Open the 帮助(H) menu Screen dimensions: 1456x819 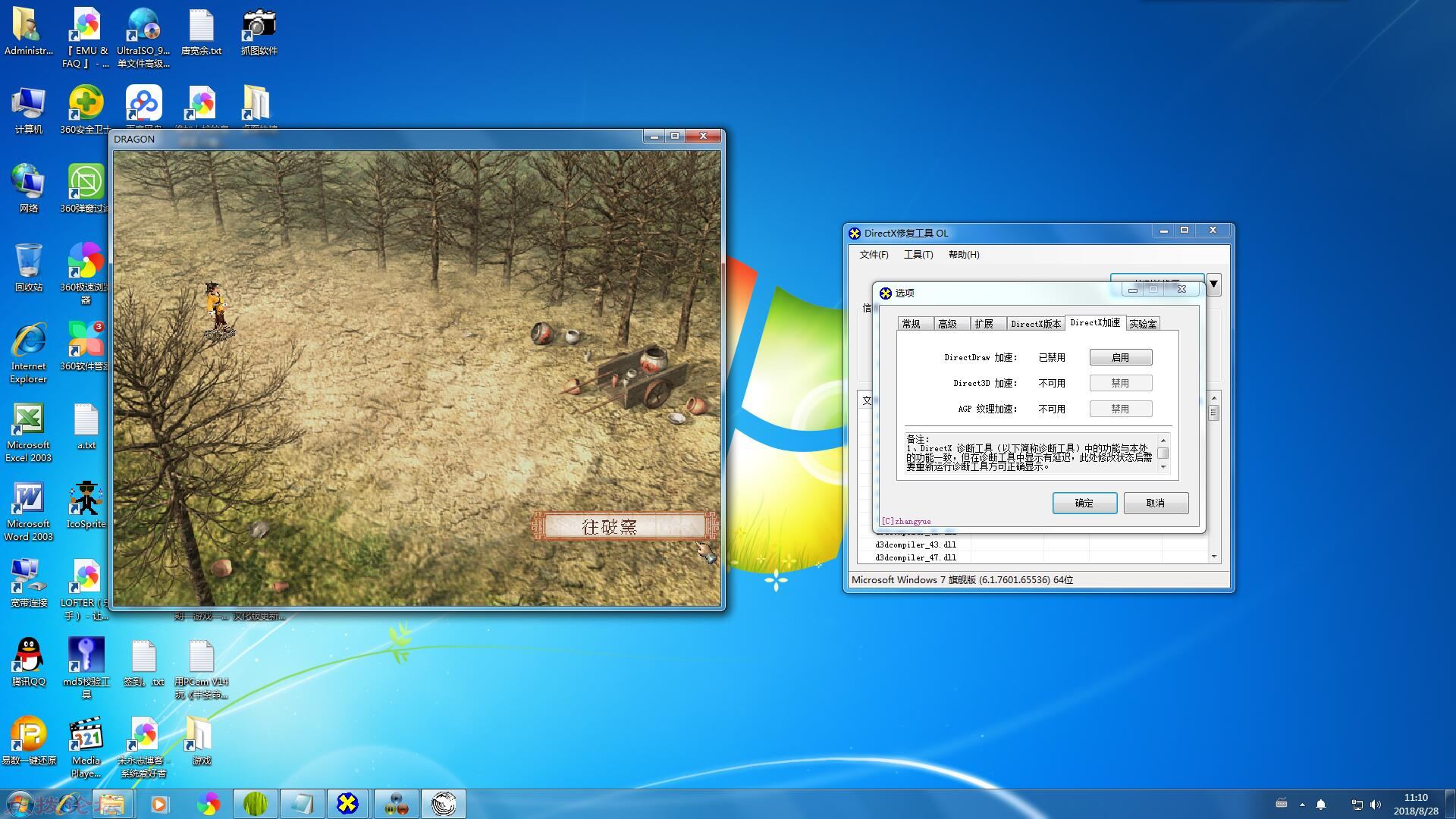click(964, 255)
